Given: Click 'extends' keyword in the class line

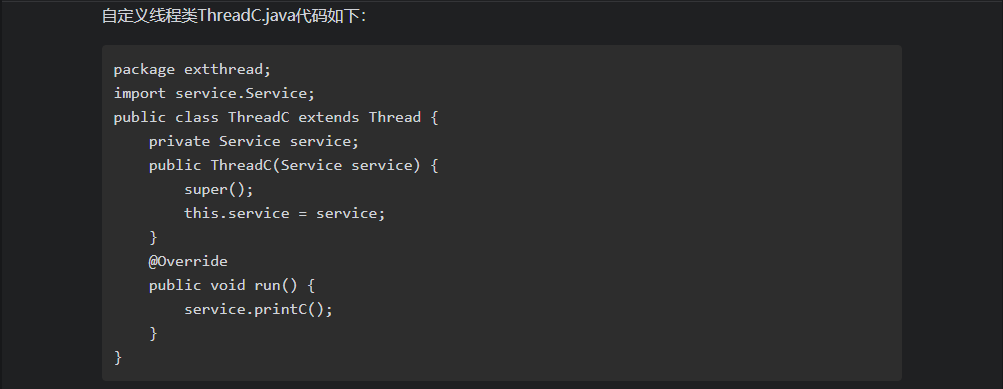Looking at the screenshot, I should 329,117.
